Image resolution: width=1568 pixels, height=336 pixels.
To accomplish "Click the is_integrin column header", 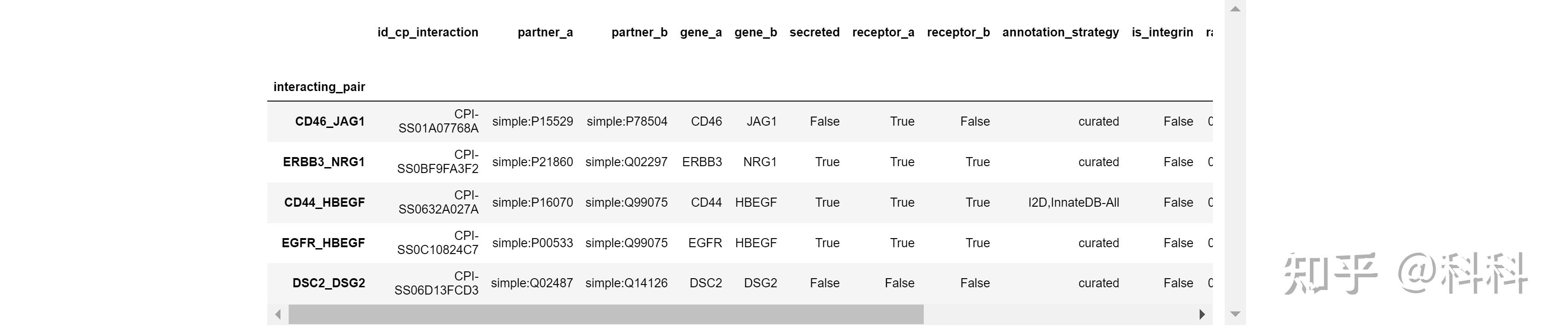I will [x=1162, y=32].
